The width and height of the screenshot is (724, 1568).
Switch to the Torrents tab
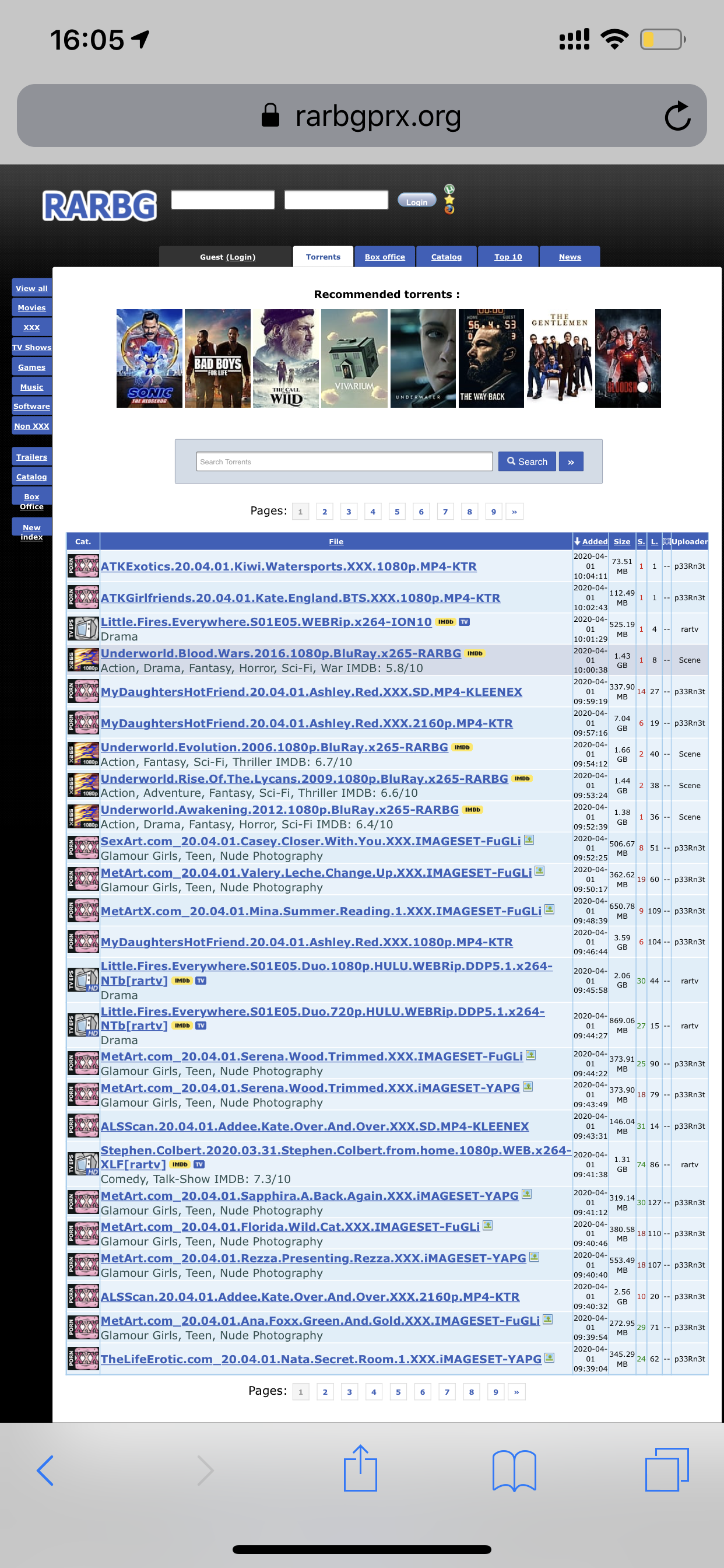(323, 257)
